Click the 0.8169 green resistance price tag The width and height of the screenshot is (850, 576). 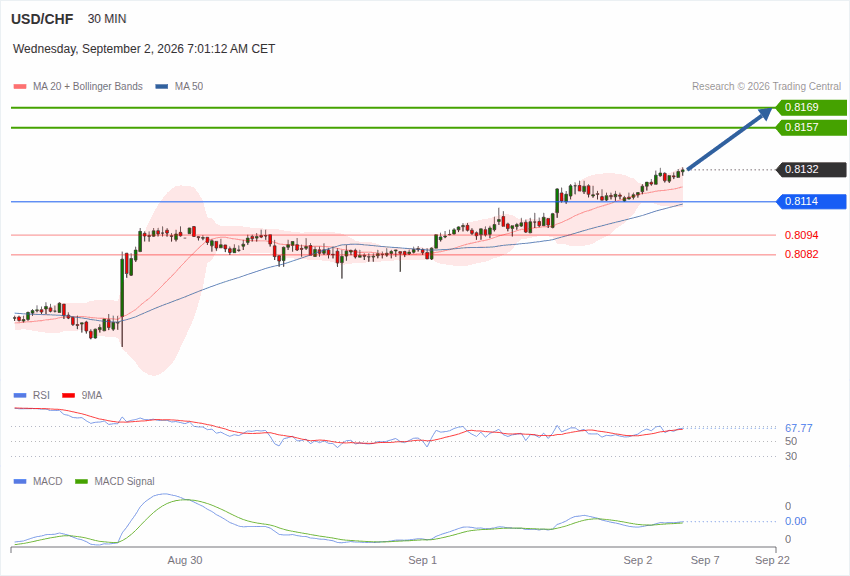[x=811, y=107]
